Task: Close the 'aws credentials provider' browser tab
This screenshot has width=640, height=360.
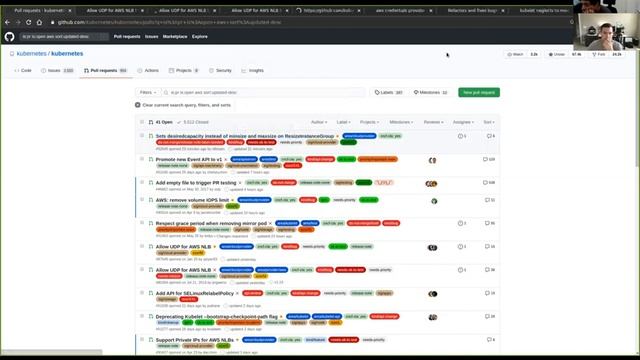Action: tap(431, 10)
